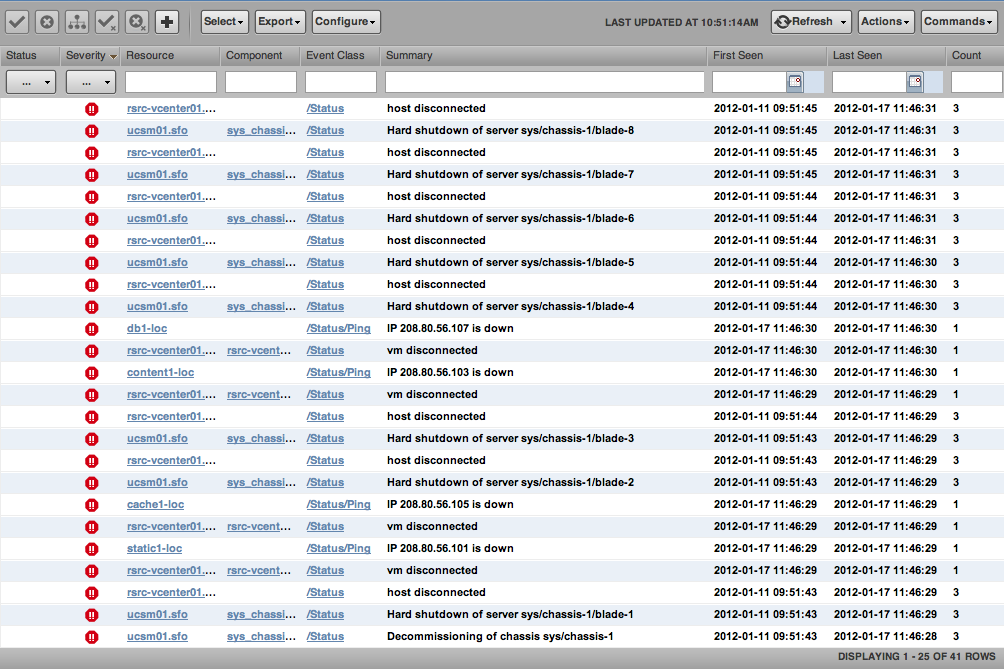This screenshot has width=1004, height=669.
Task: Open the Commands menu
Action: click(959, 21)
